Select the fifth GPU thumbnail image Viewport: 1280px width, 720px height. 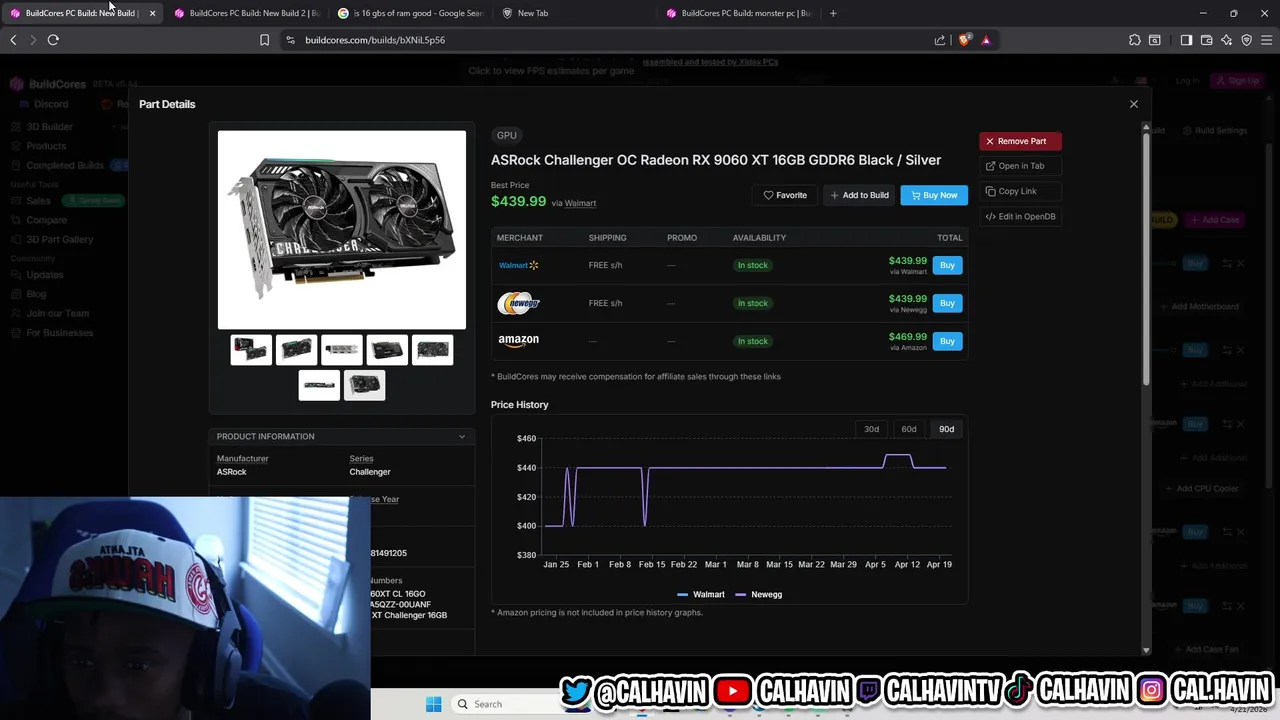pos(432,350)
